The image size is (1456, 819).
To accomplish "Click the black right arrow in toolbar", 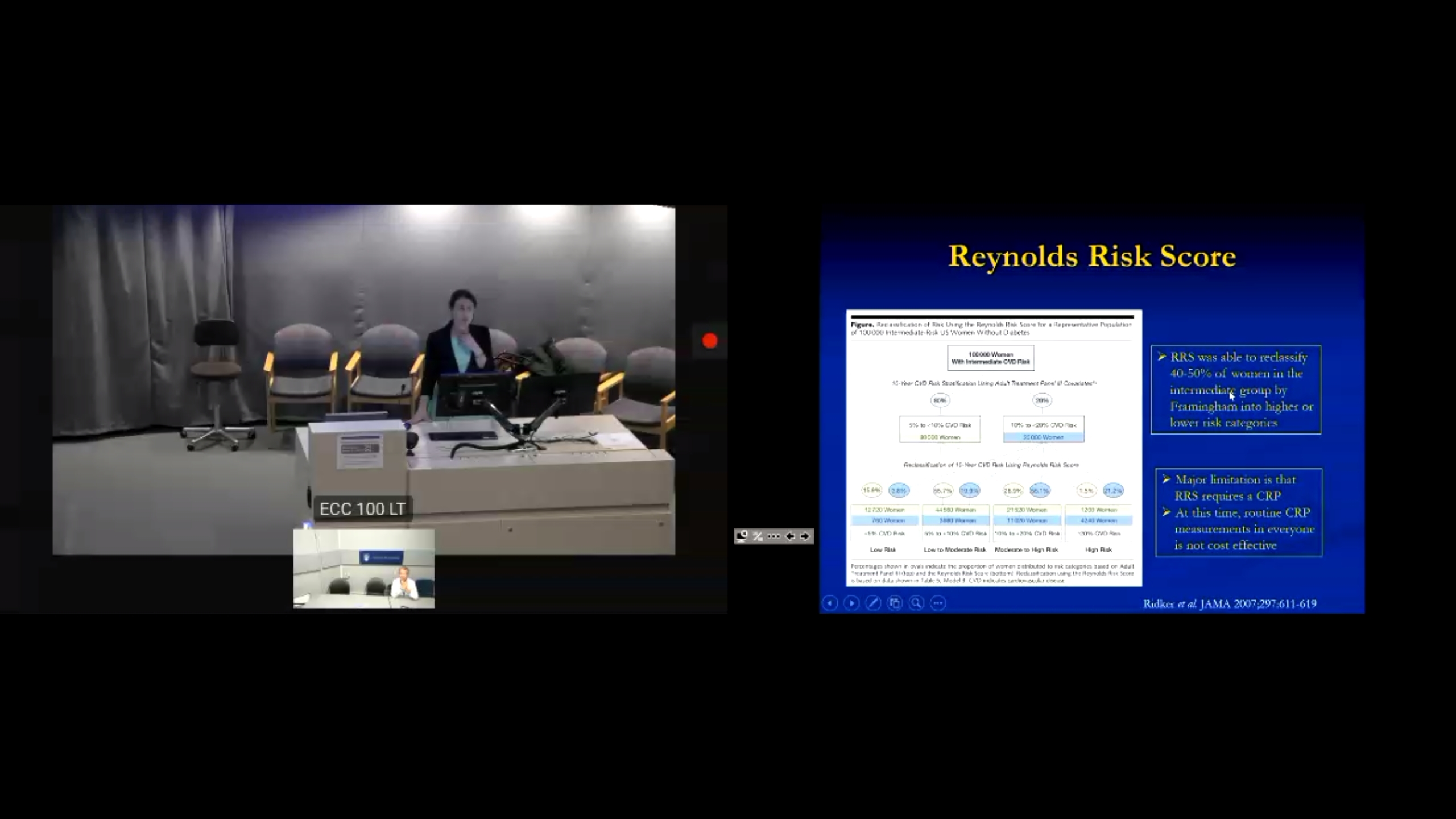I will (x=805, y=536).
